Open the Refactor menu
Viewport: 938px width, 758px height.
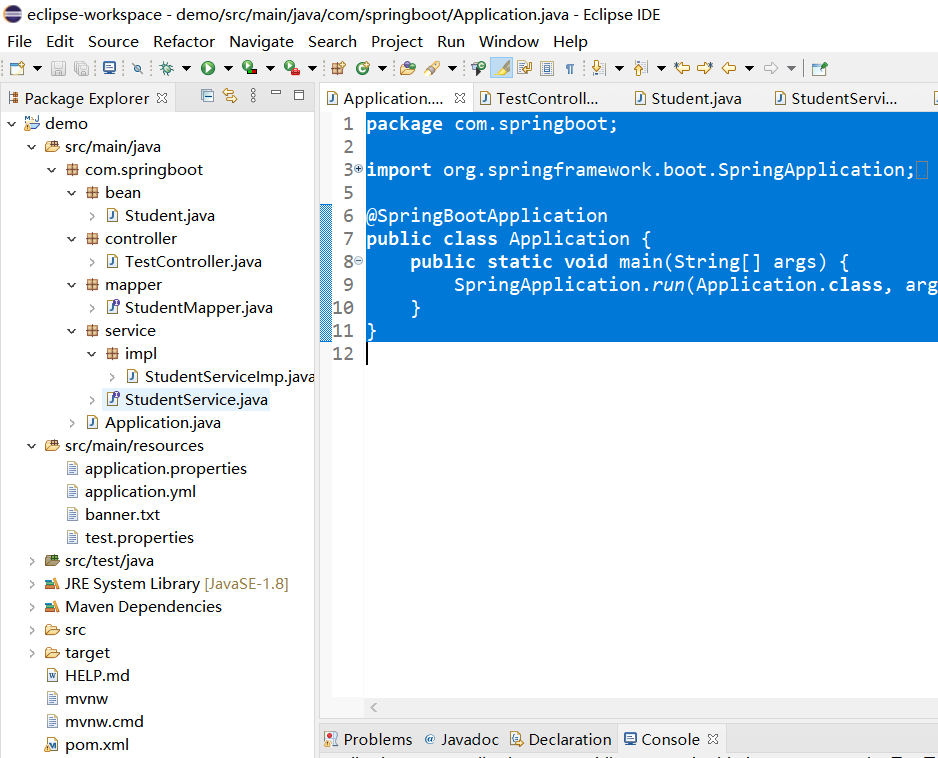pyautogui.click(x=183, y=41)
